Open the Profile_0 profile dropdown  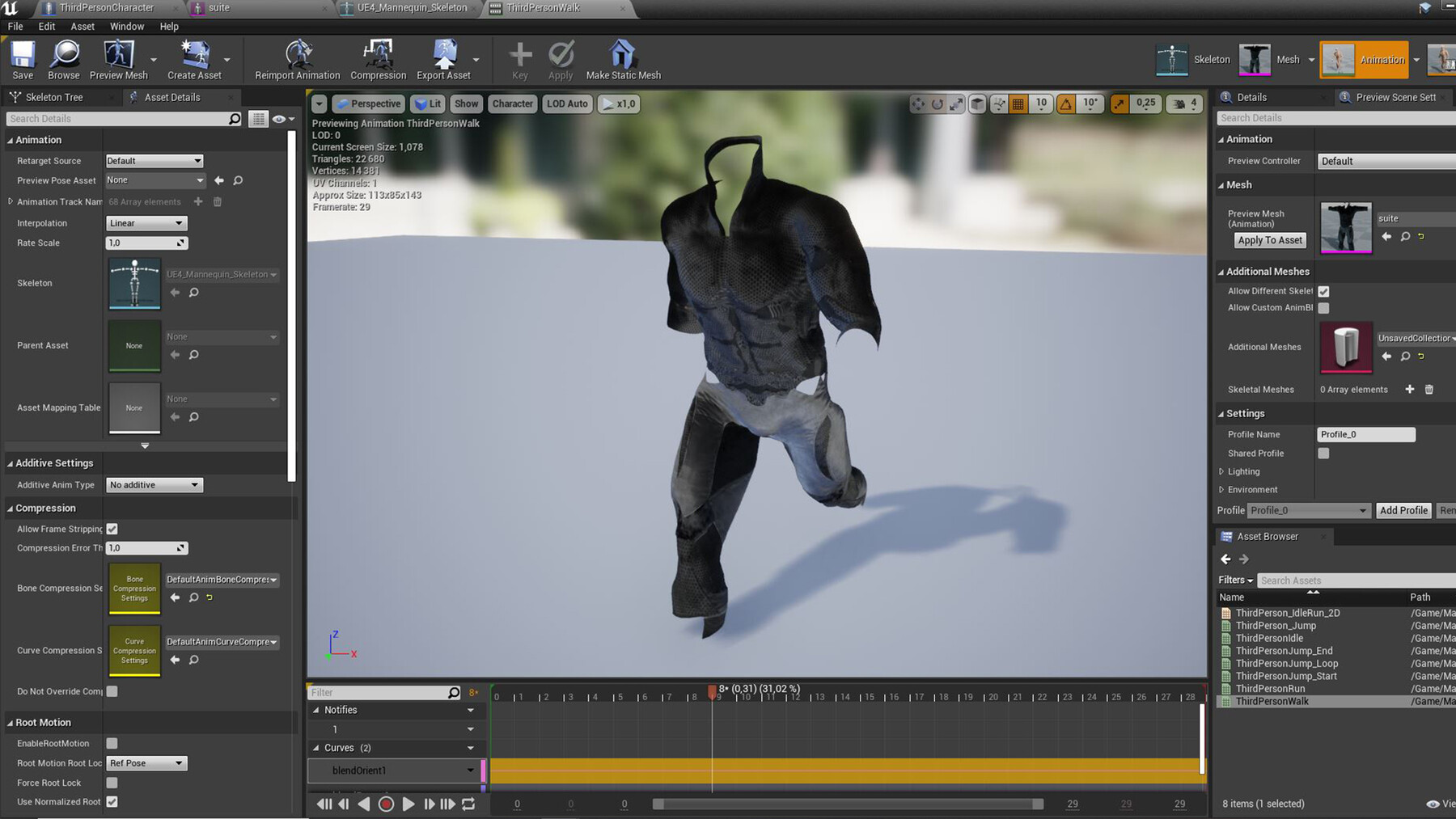pyautogui.click(x=1308, y=510)
